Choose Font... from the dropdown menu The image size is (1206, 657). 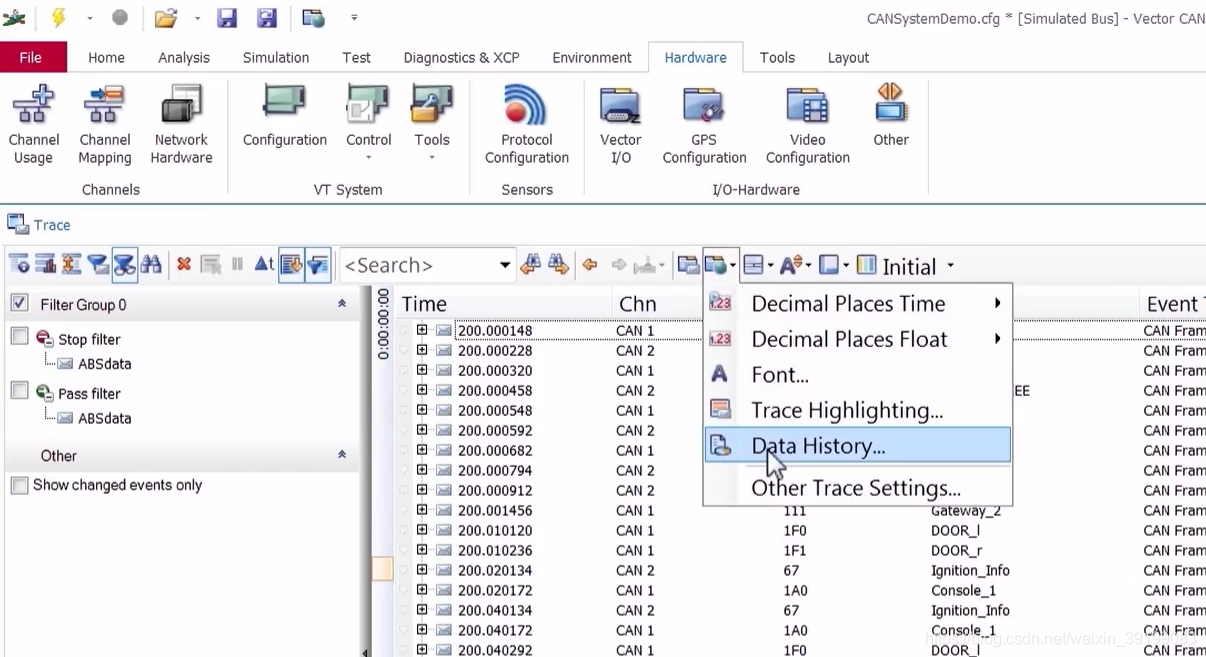pos(858,375)
